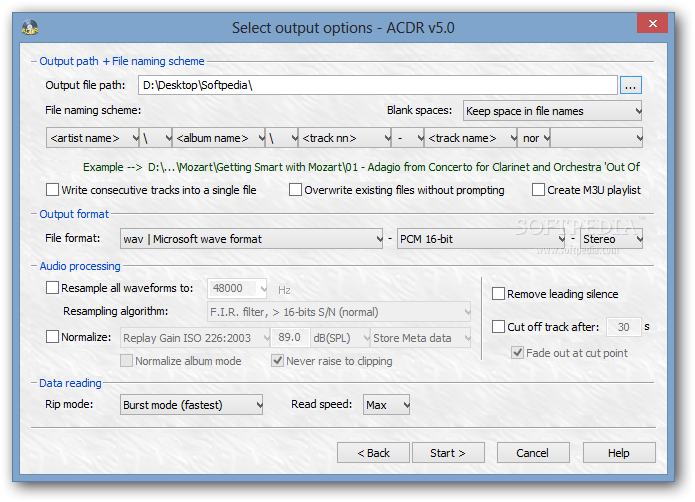
Task: Expand the artist name naming dropdown
Action: point(93,138)
